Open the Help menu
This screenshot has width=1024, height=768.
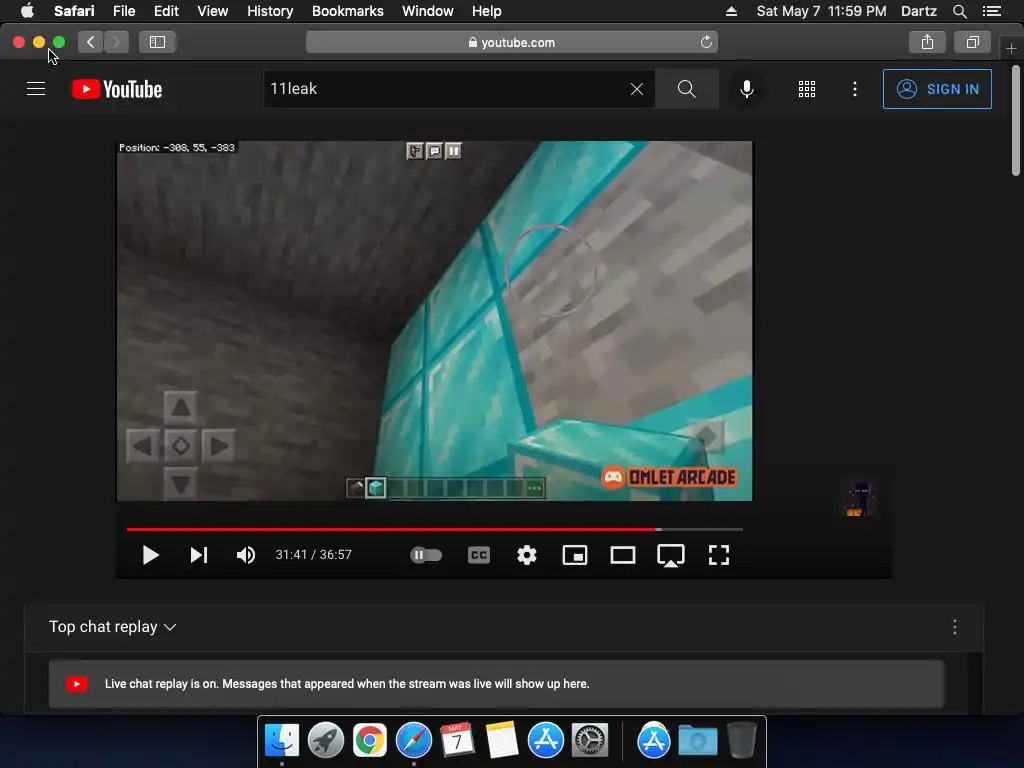pyautogui.click(x=487, y=11)
